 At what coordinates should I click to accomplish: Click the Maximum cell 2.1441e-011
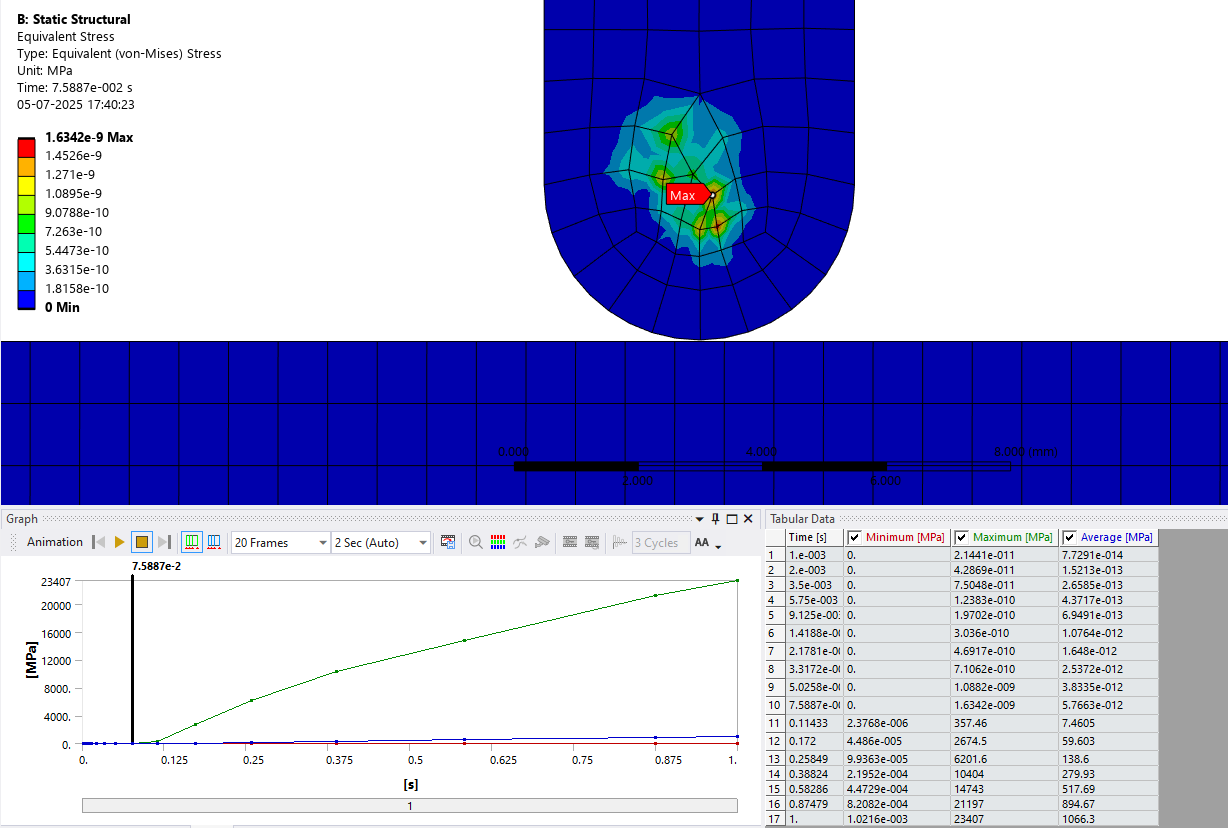click(x=1006, y=554)
